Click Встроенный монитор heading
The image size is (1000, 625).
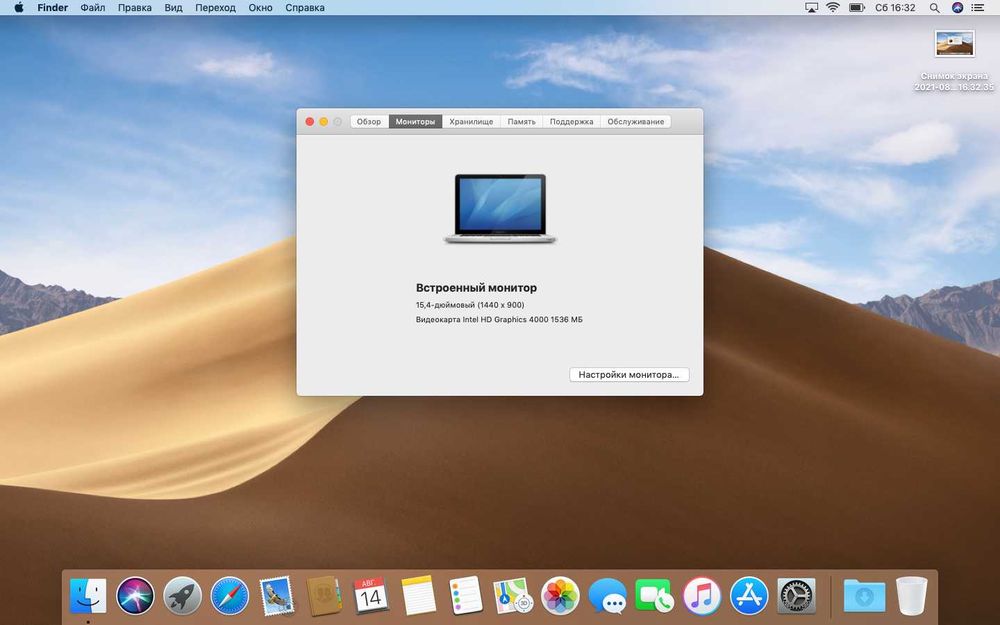coord(476,288)
